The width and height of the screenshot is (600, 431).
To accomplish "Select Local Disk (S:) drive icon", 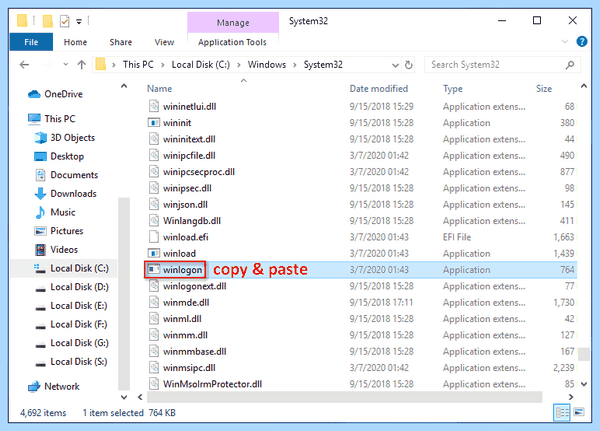I will pyautogui.click(x=40, y=364).
